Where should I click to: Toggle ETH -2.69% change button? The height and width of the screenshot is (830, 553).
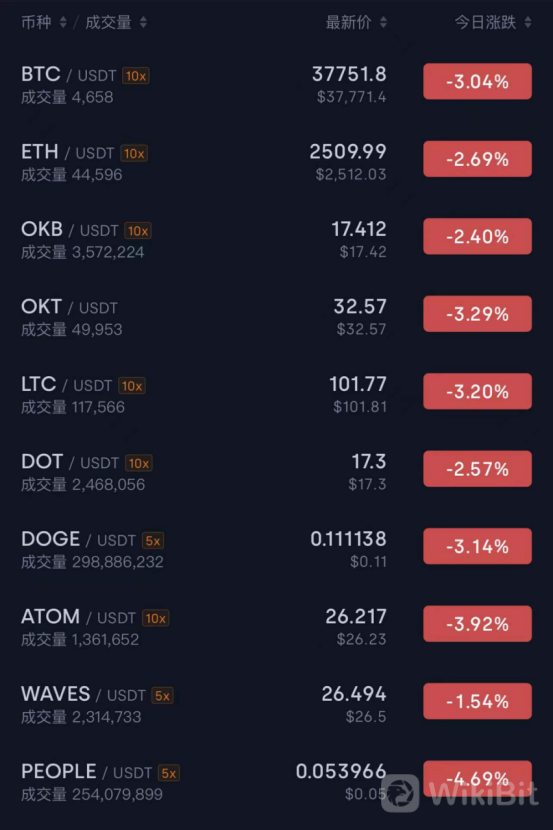(x=477, y=159)
